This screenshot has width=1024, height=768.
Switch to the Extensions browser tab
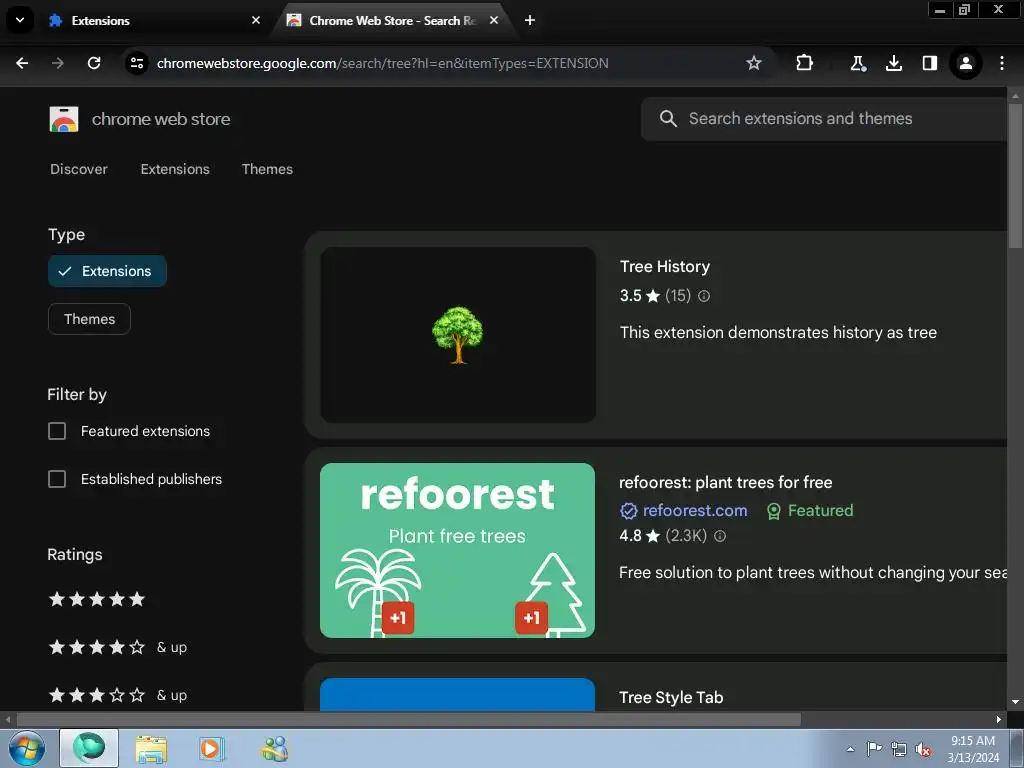point(153,20)
